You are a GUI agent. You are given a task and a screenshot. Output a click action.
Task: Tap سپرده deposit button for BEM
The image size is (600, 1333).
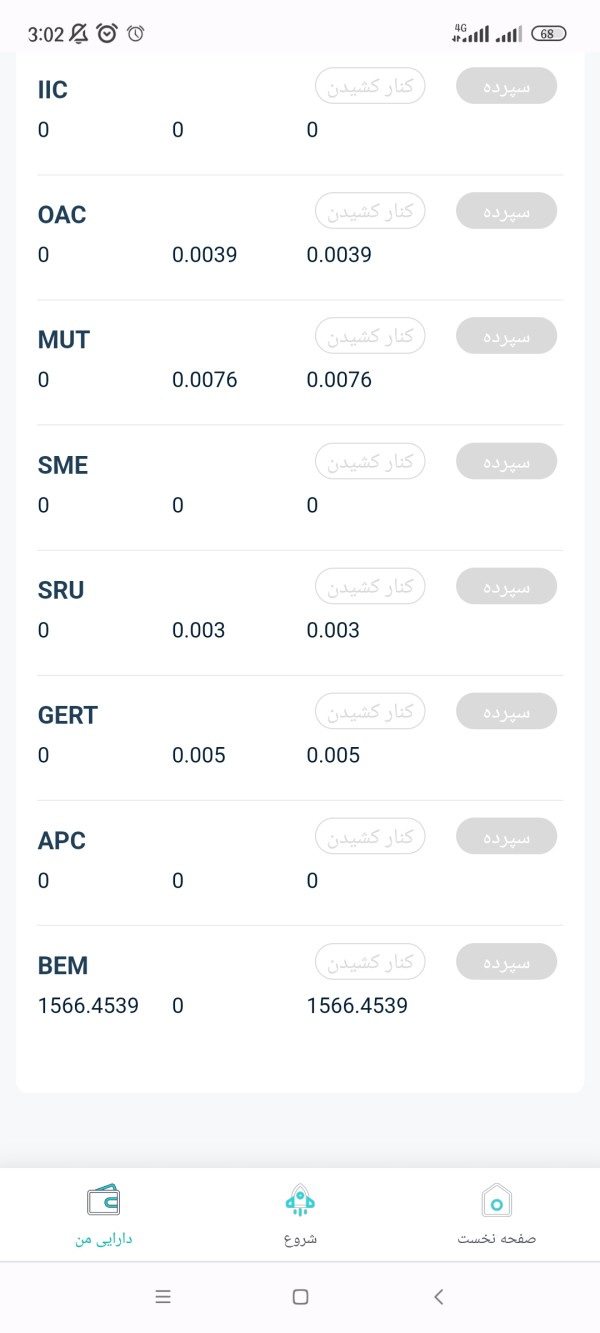pyautogui.click(x=506, y=962)
